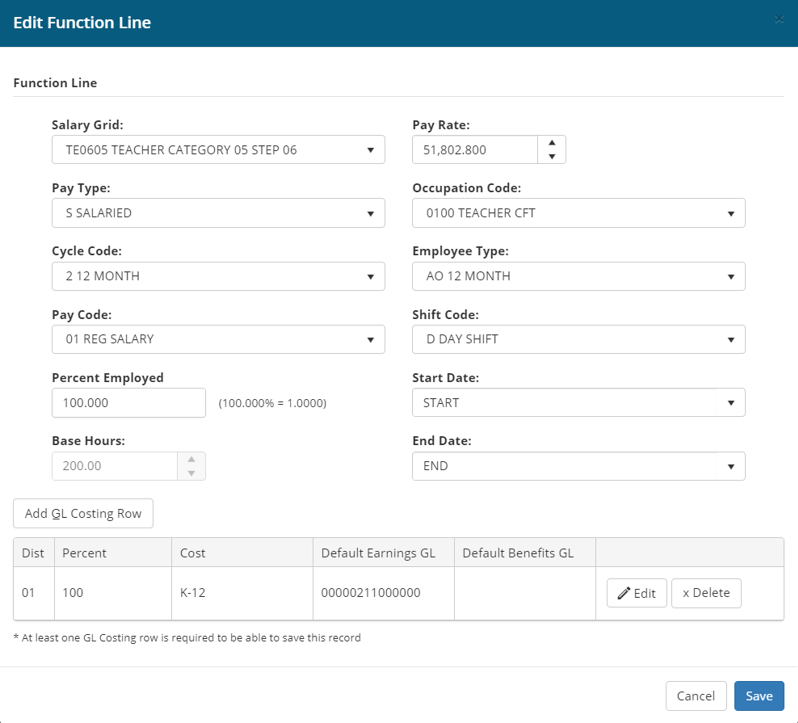Close the Edit Function Line dialog
This screenshot has height=723, width=798.
[x=779, y=20]
